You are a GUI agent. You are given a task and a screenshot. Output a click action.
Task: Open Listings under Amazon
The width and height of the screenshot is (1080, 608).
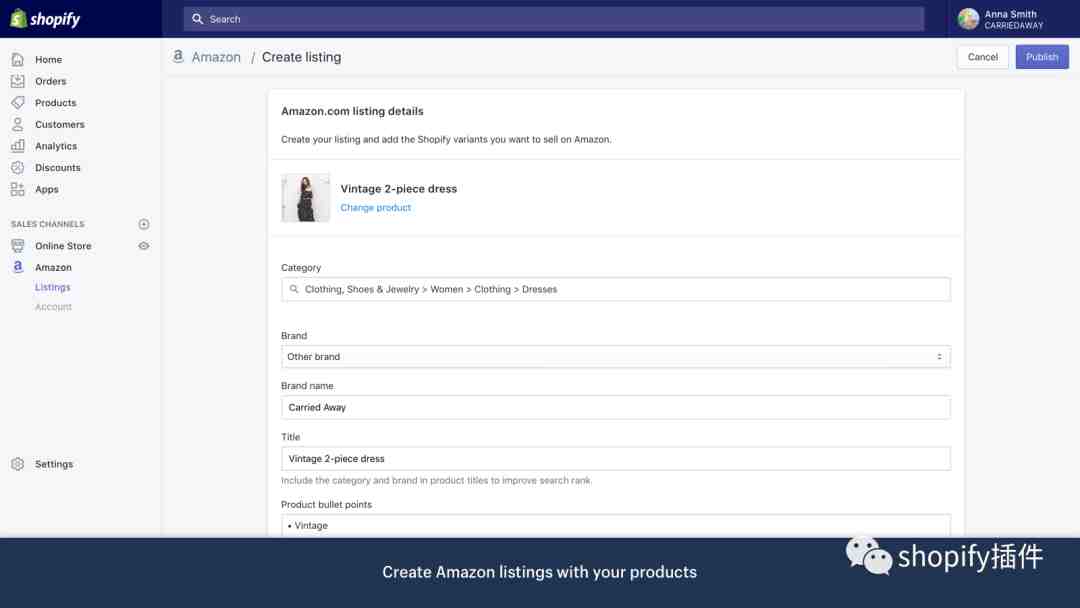tap(52, 287)
